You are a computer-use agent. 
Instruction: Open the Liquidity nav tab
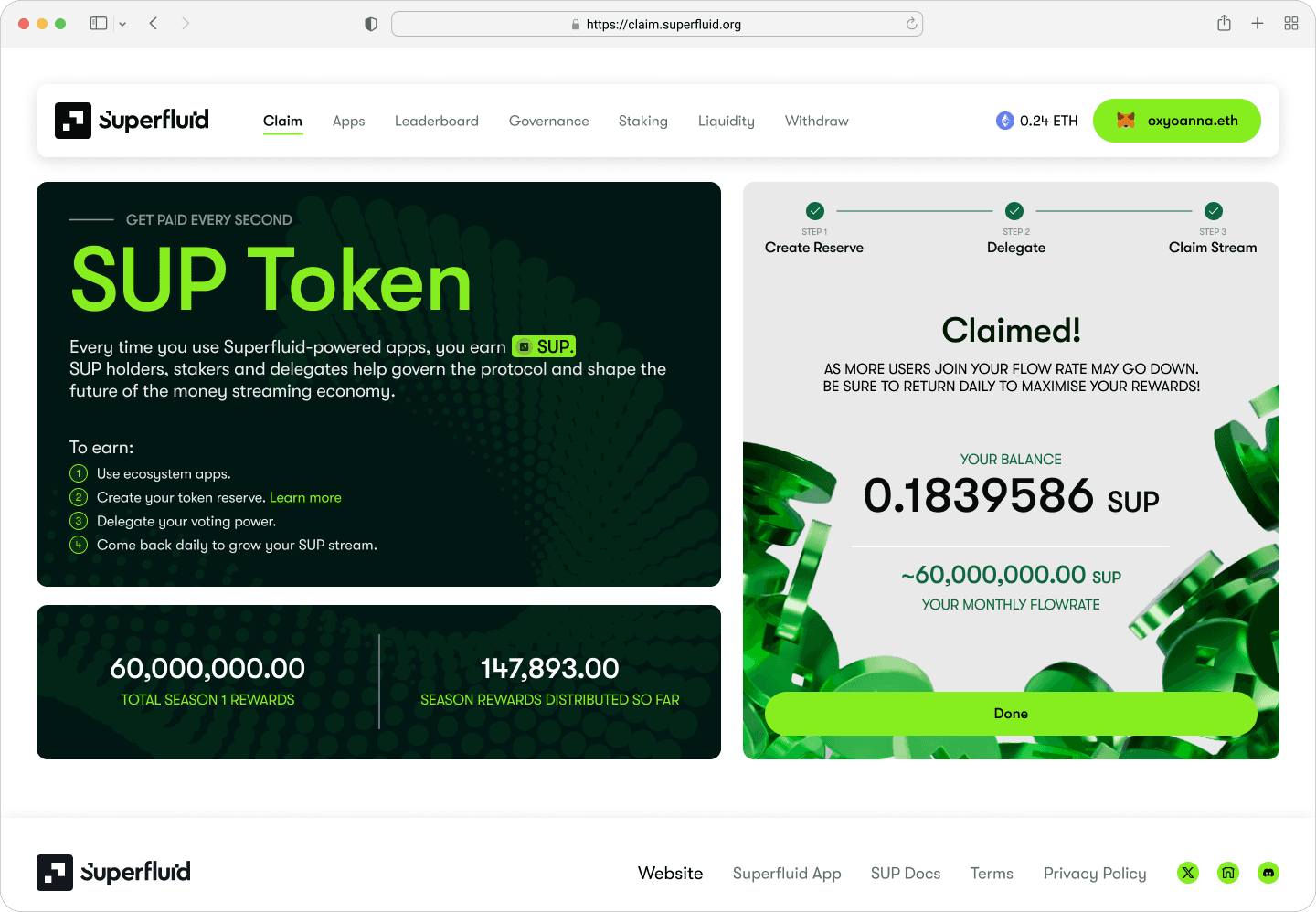tap(727, 121)
